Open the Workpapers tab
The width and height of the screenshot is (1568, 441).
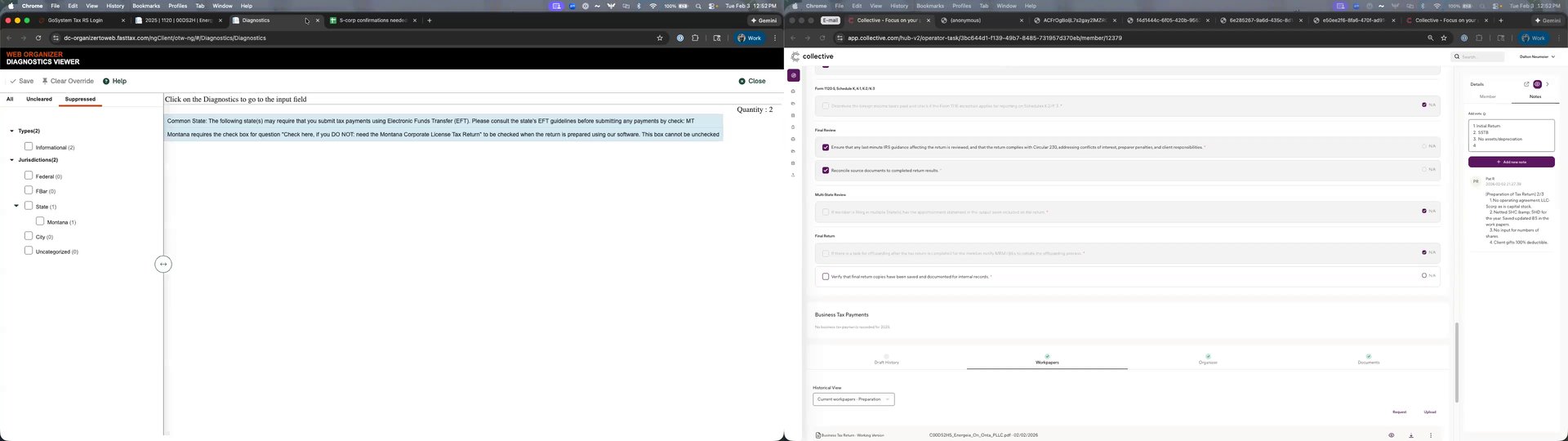1047,359
